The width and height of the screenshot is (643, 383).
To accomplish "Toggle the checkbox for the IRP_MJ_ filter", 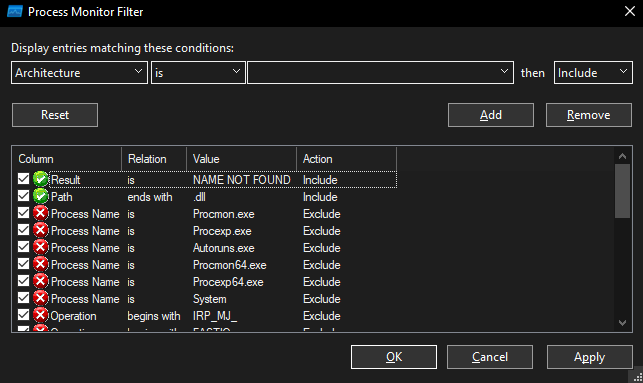I will point(23,315).
